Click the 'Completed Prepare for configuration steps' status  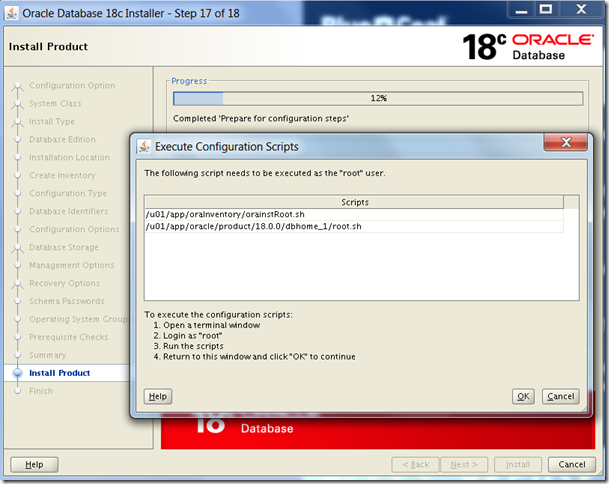261,118
